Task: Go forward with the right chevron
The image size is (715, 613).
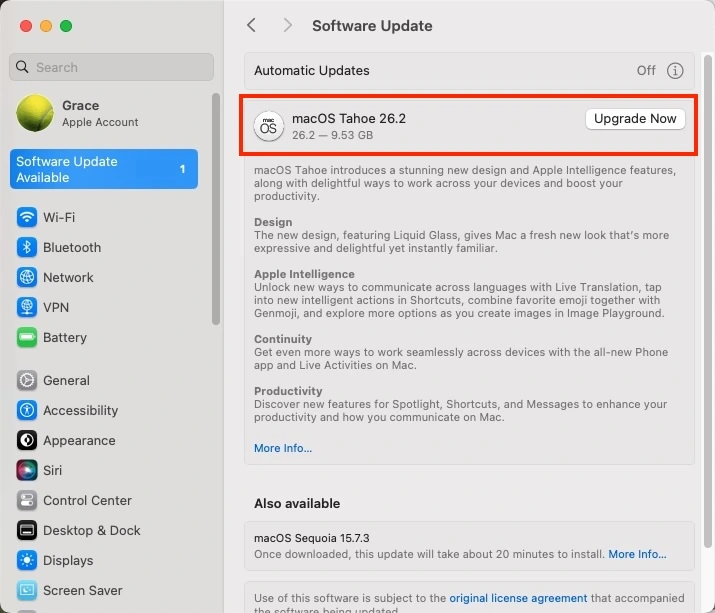Action: click(x=287, y=25)
